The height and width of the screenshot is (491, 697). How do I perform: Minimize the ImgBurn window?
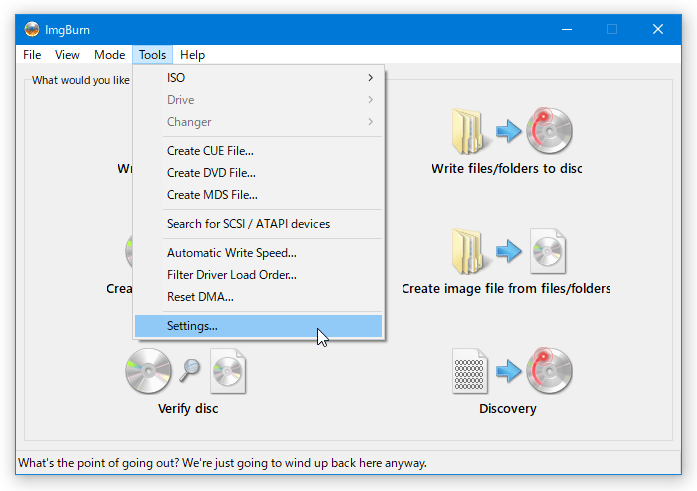pyautogui.click(x=567, y=29)
